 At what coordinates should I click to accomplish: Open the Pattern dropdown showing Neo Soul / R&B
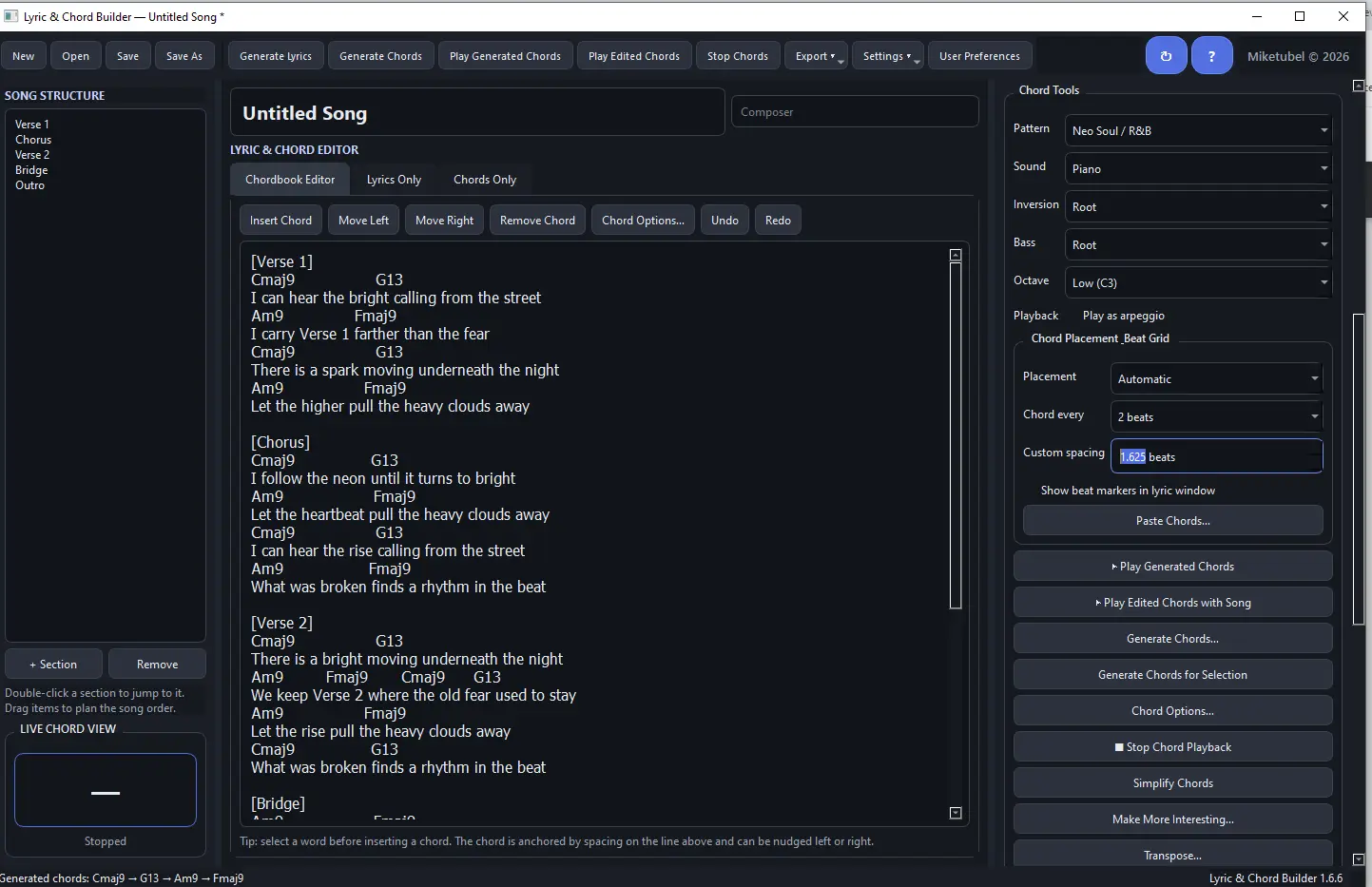[1198, 131]
